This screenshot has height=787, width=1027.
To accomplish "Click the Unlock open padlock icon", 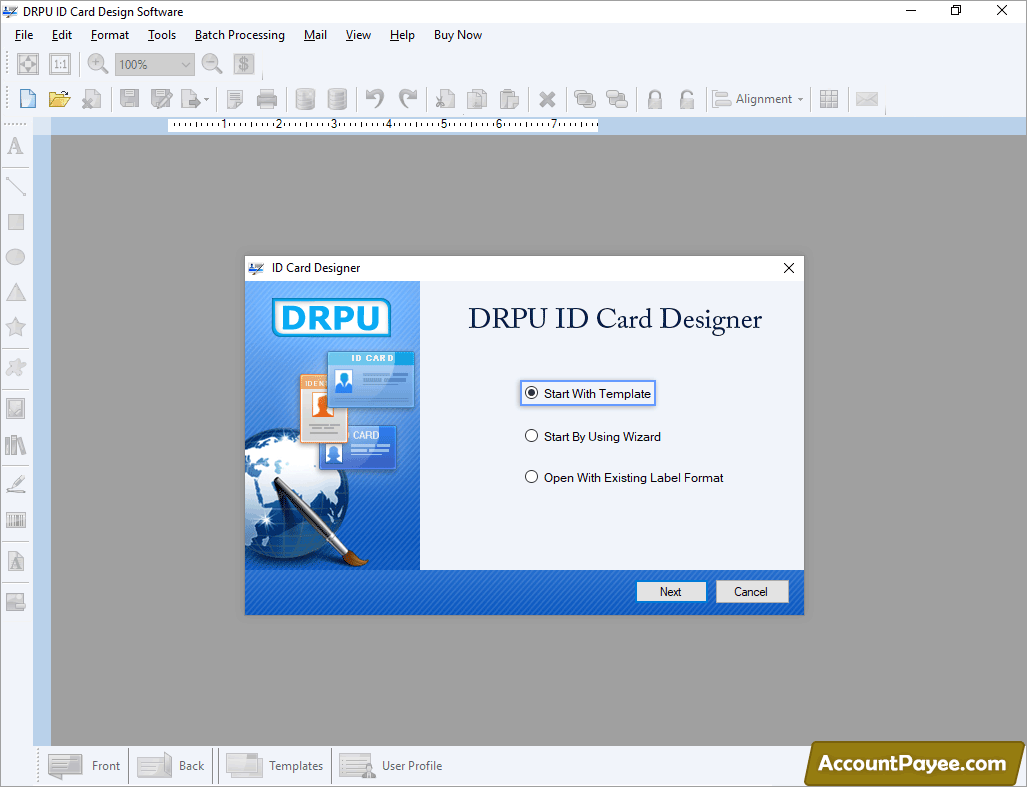I will (686, 99).
